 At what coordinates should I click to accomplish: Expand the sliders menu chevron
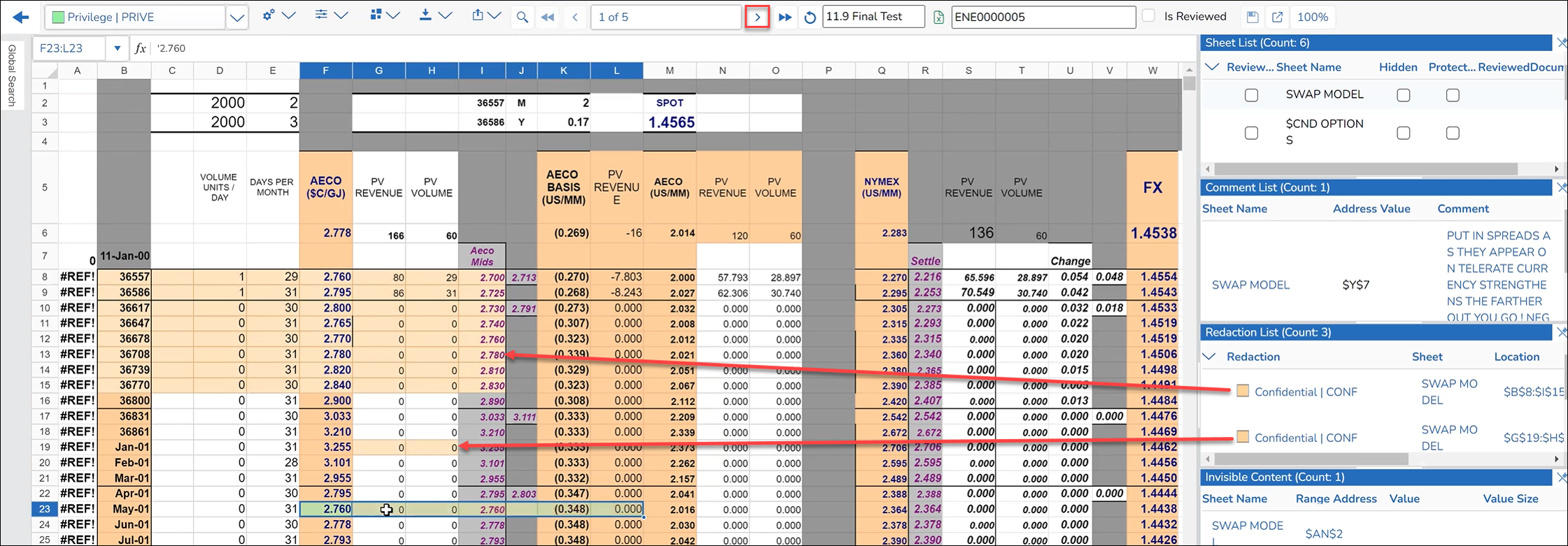(x=341, y=15)
